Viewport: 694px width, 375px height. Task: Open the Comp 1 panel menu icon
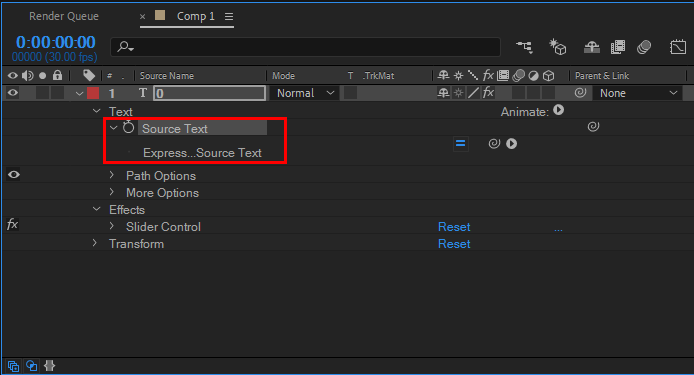(229, 16)
